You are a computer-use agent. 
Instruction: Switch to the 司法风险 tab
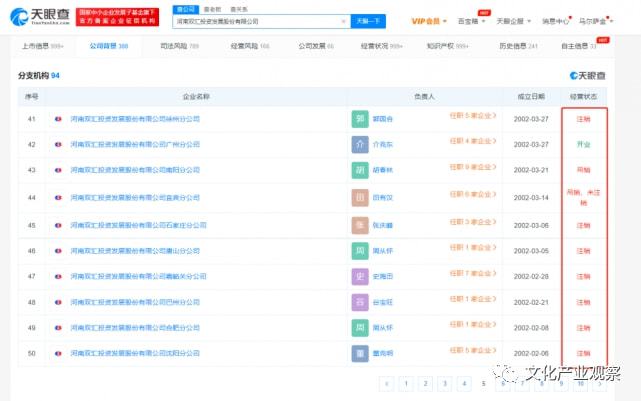click(179, 46)
